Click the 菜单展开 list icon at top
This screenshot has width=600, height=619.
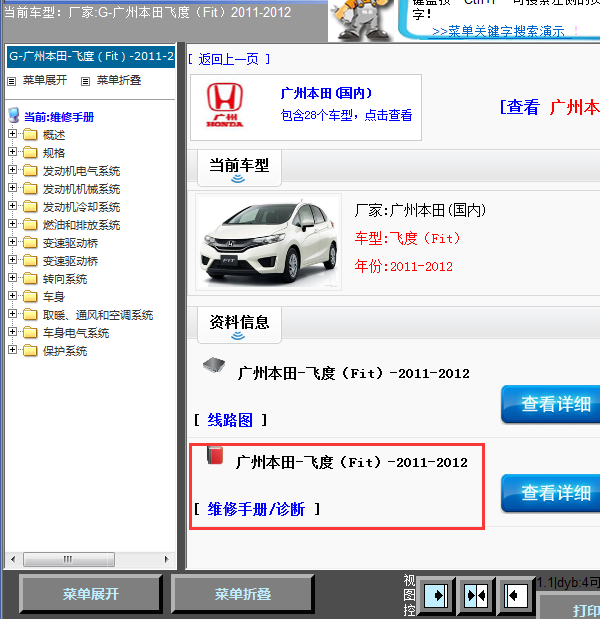click(11, 81)
